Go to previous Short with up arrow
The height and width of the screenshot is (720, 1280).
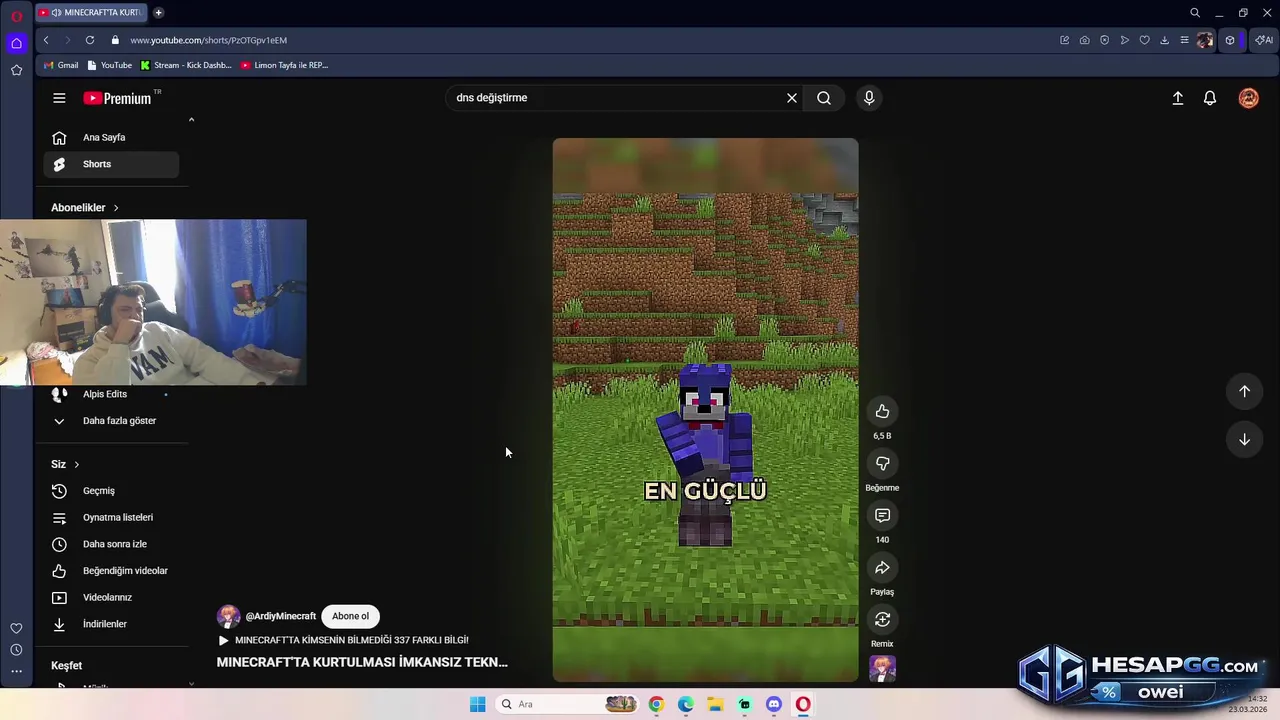1244,391
